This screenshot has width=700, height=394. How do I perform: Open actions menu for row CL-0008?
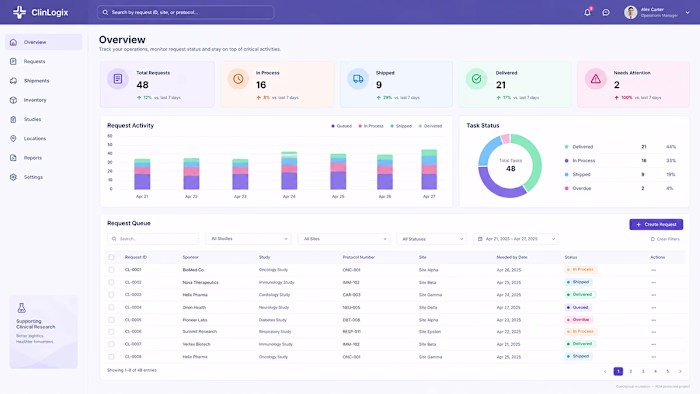(x=654, y=357)
